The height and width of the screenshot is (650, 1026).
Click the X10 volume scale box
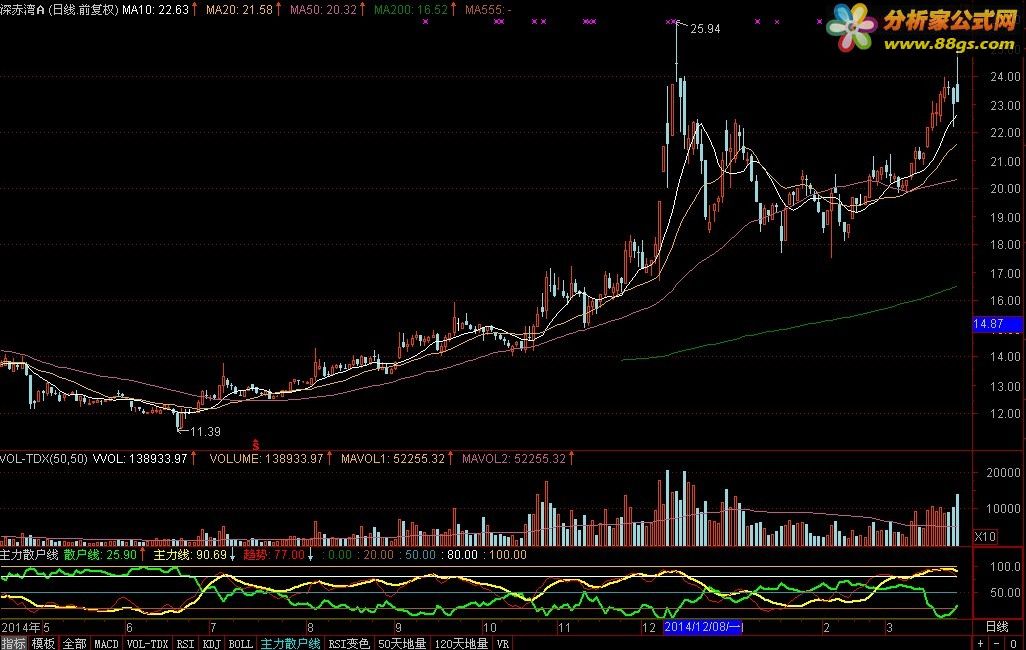(985, 537)
